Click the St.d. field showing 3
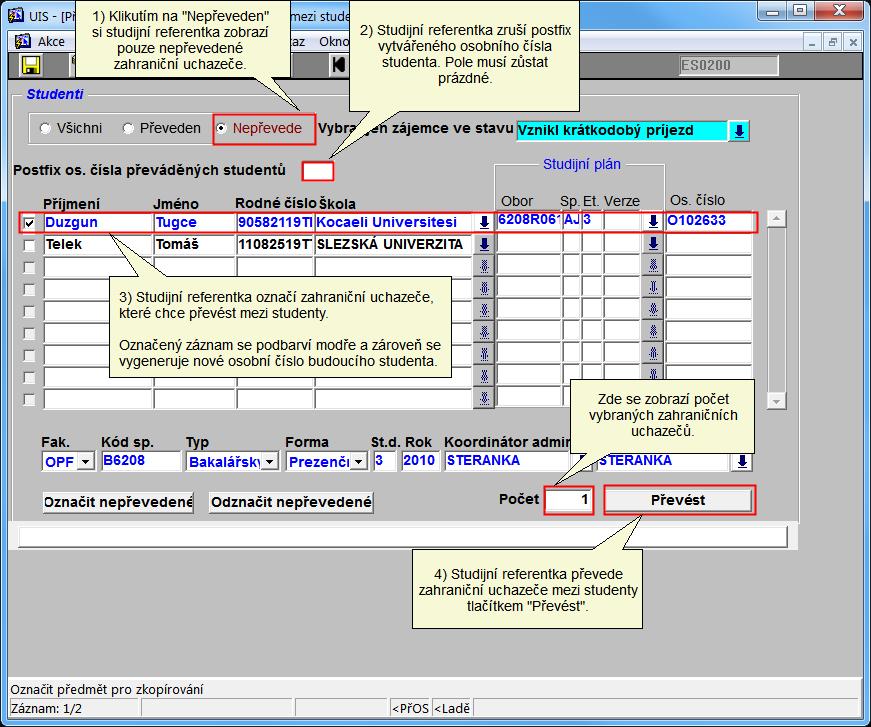 click(384, 461)
